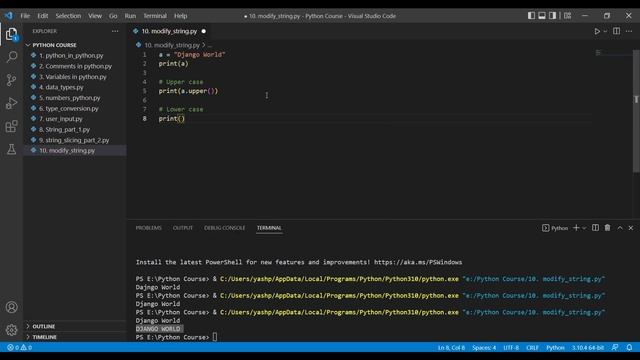Maximize the panel size chevron
The height and width of the screenshot is (360, 640).
[620, 228]
